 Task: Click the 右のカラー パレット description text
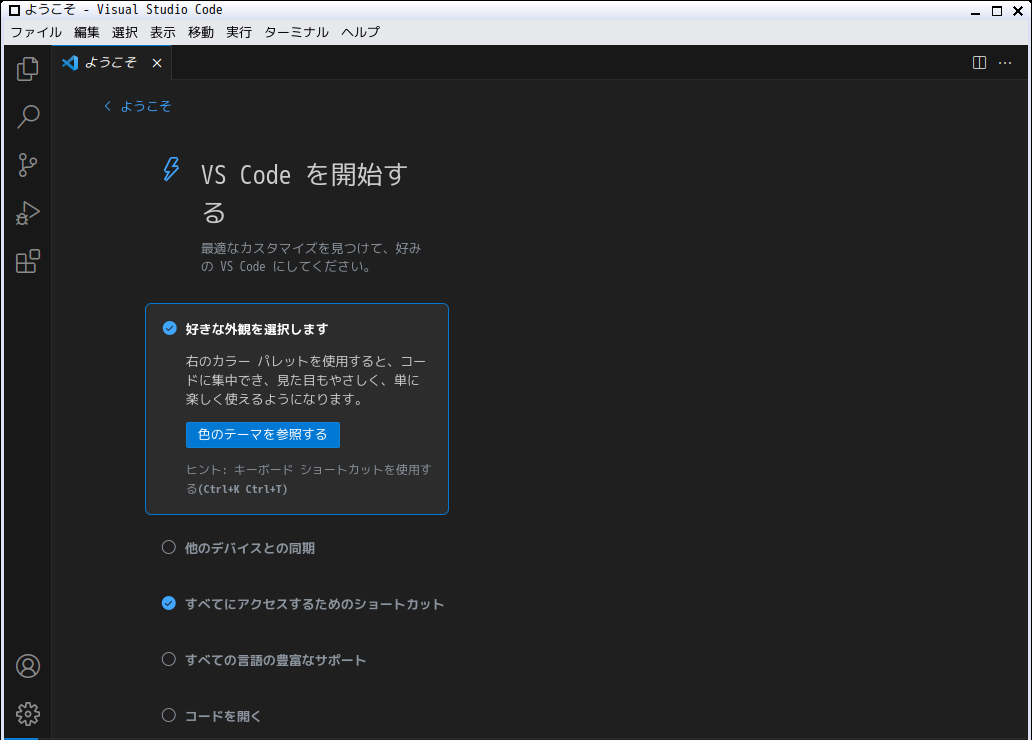coord(305,380)
